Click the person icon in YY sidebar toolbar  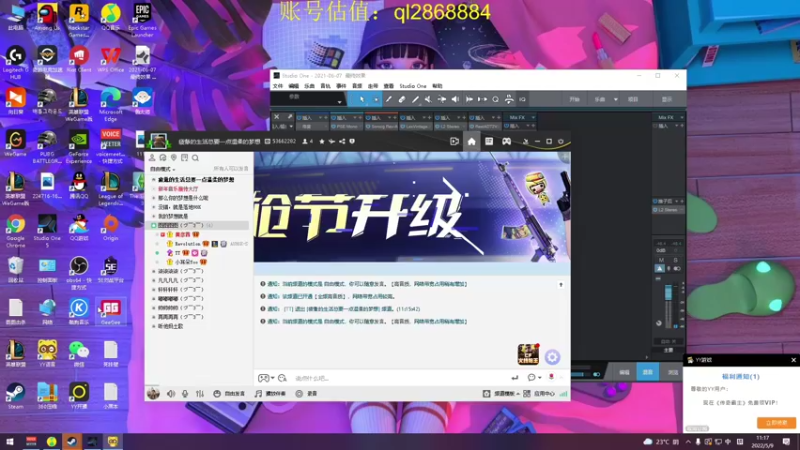coord(152,158)
